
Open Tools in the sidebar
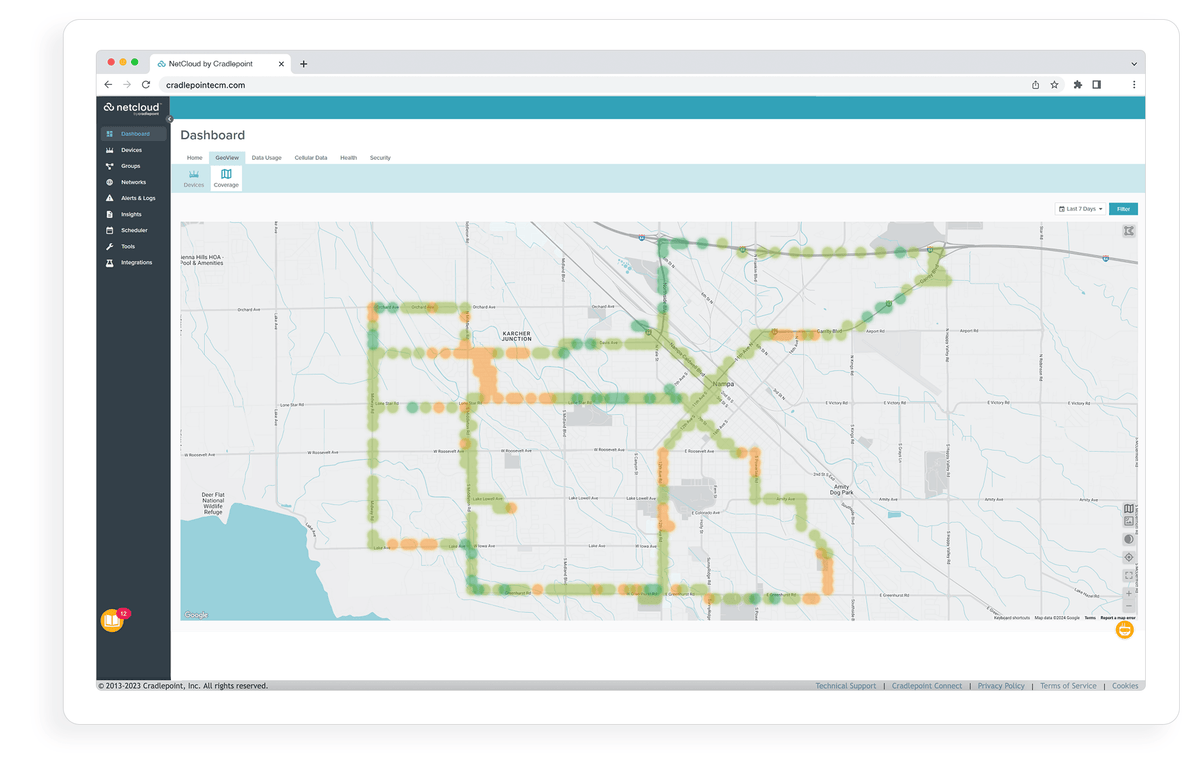pyautogui.click(x=133, y=246)
